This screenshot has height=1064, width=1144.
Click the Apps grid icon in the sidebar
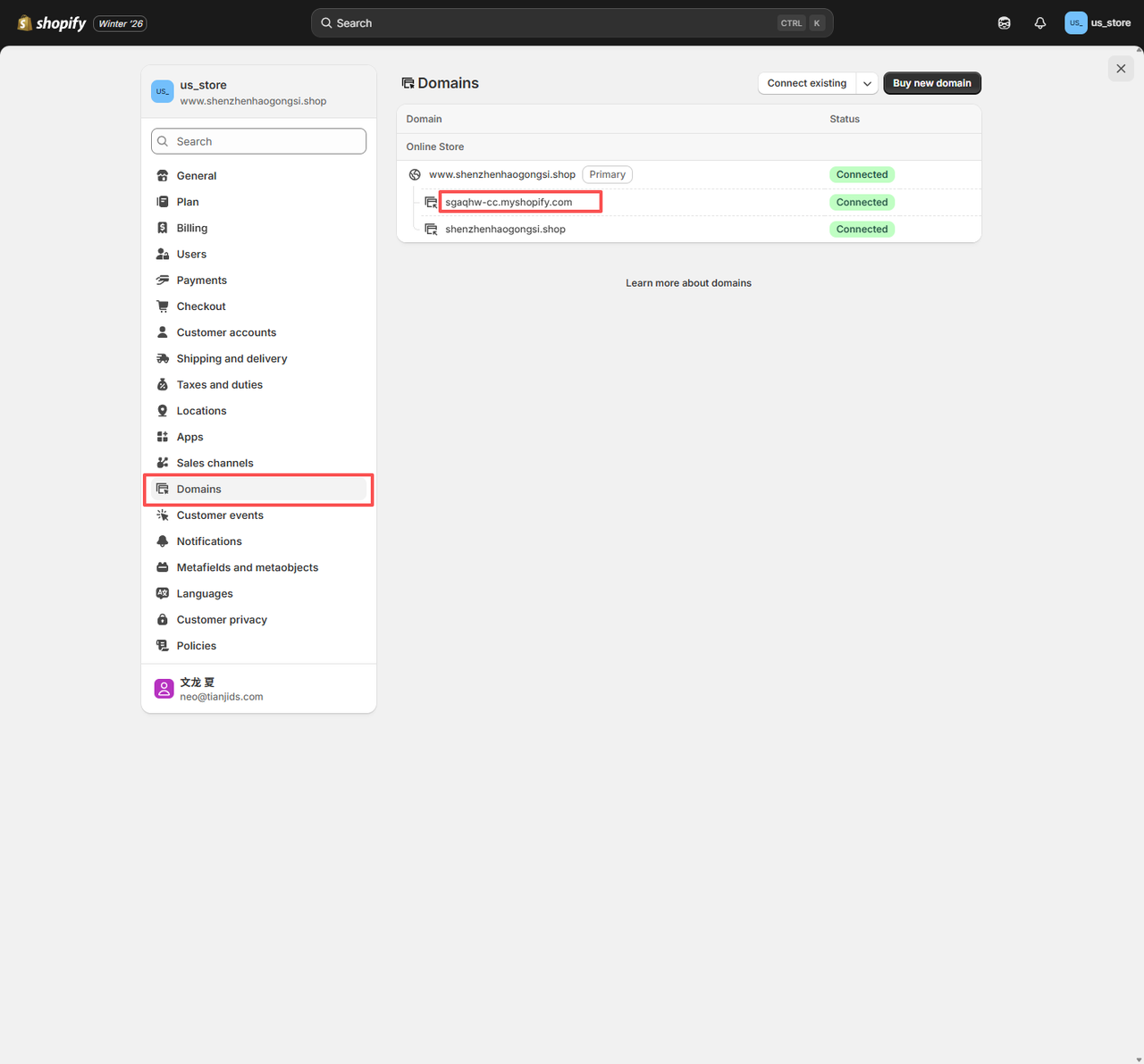click(x=163, y=437)
